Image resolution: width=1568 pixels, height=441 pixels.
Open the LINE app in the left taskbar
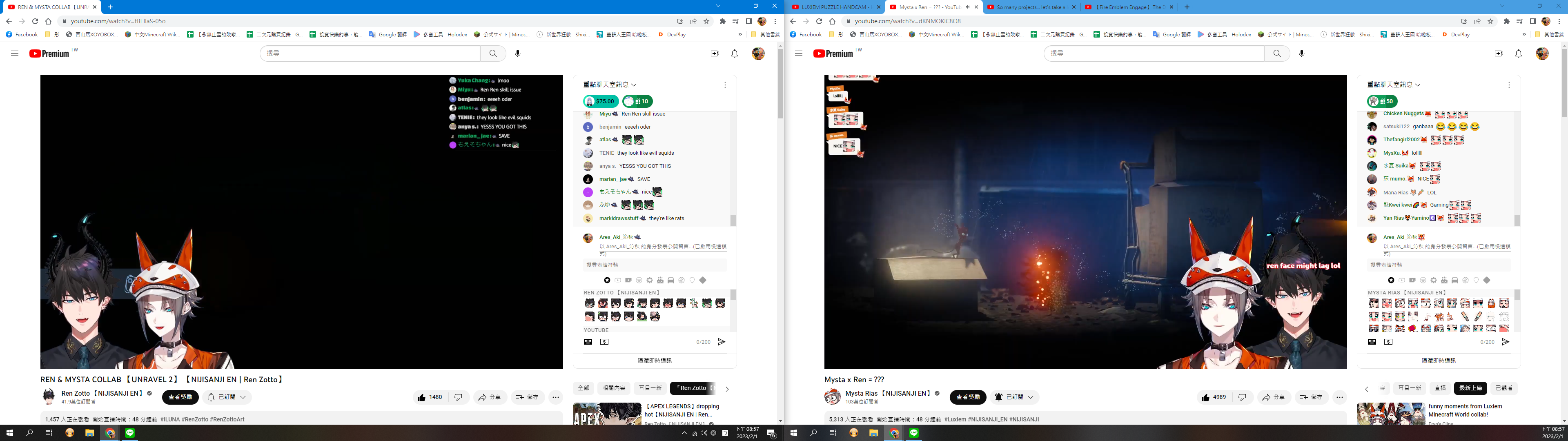coord(130,433)
